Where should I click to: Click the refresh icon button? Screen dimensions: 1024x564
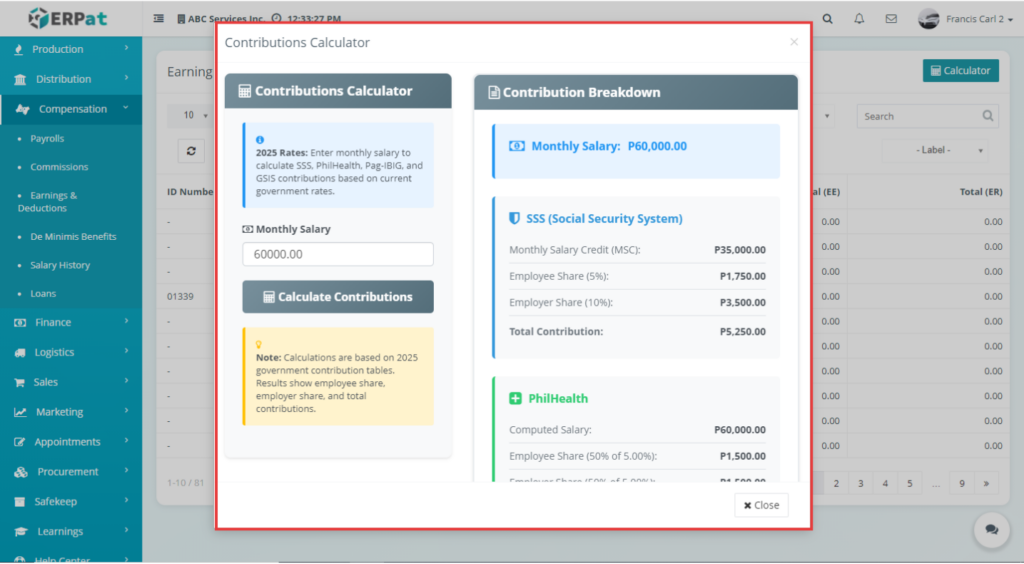tap(191, 150)
